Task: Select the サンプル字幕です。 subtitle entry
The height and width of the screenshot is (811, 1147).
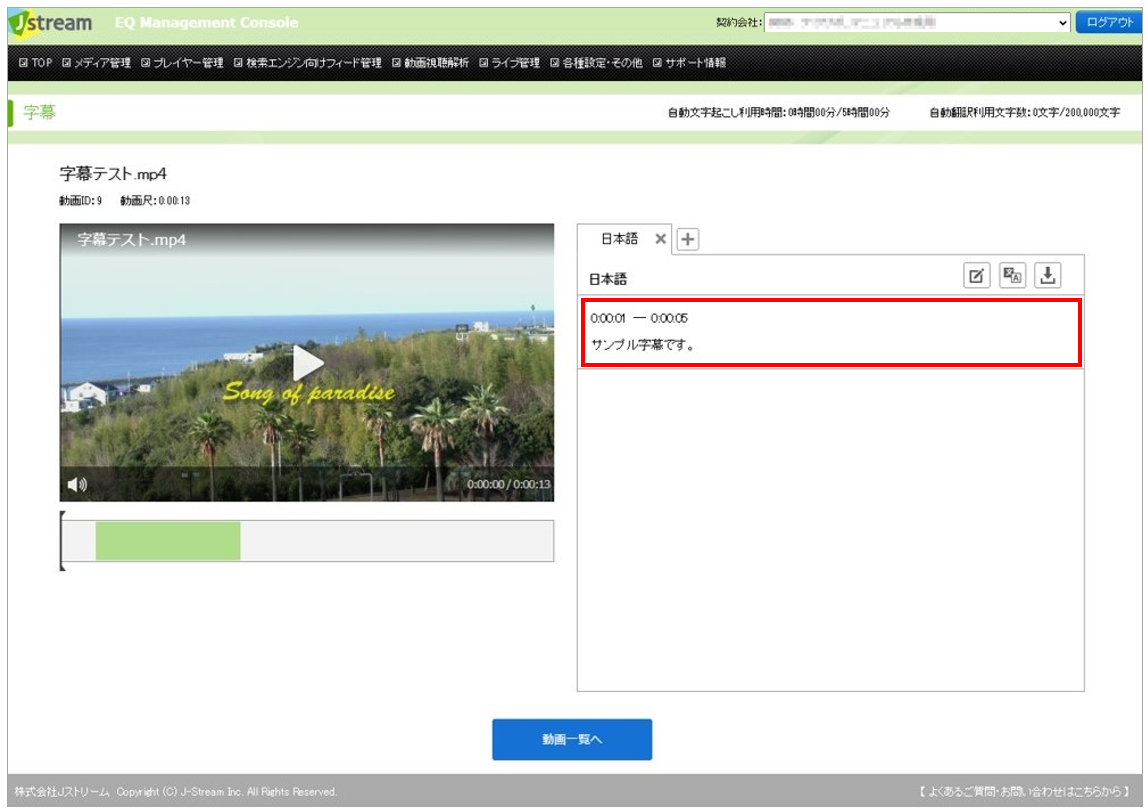Action: click(x=642, y=344)
